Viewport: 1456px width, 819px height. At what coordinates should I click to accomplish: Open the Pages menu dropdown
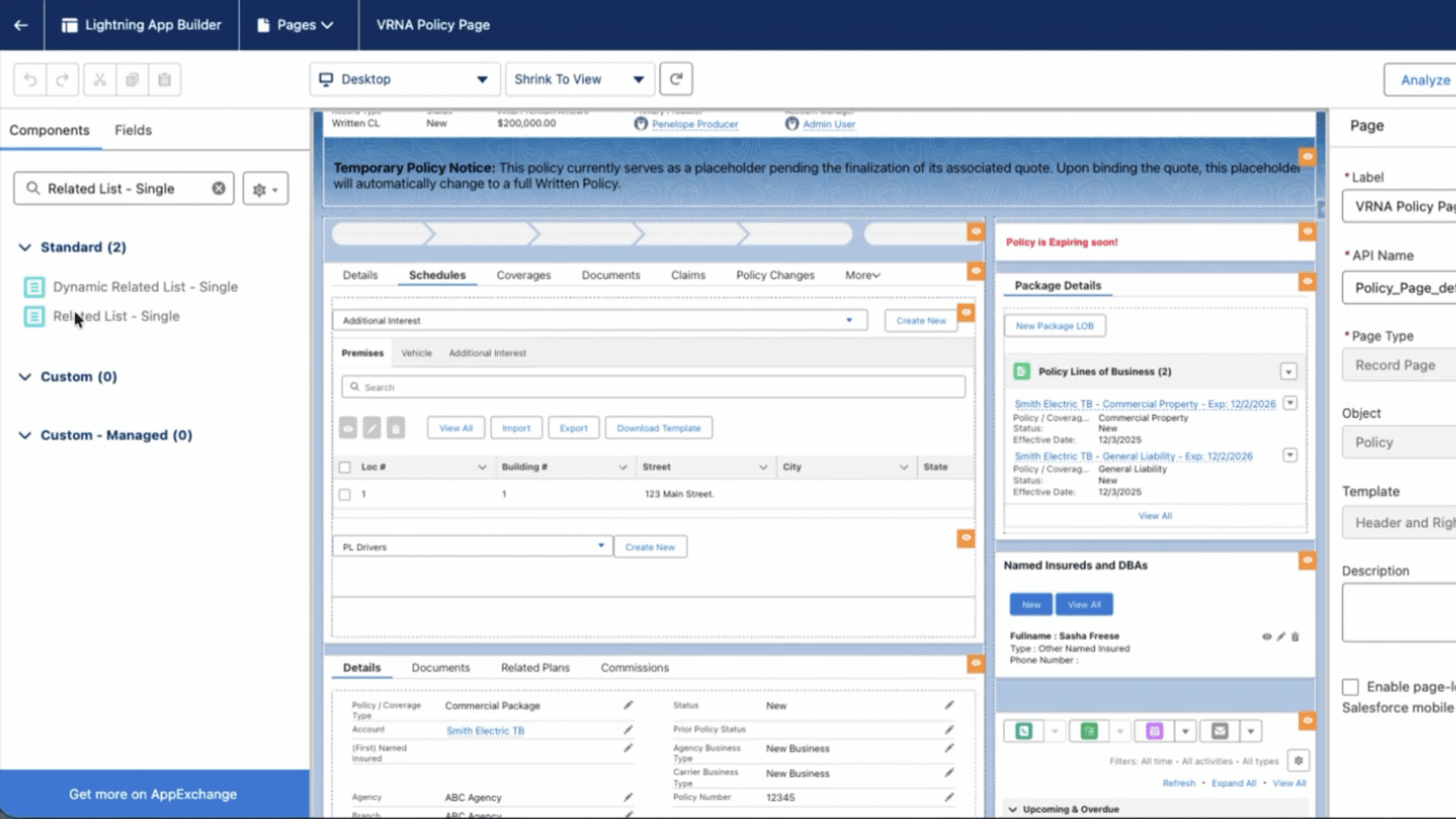(296, 25)
